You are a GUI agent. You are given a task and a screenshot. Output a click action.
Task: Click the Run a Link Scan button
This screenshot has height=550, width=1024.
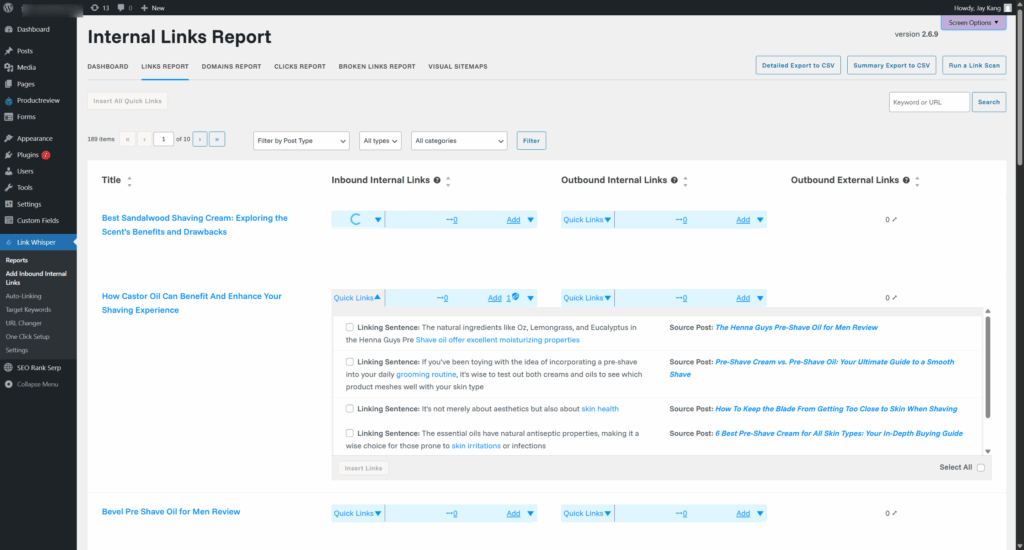[973, 65]
